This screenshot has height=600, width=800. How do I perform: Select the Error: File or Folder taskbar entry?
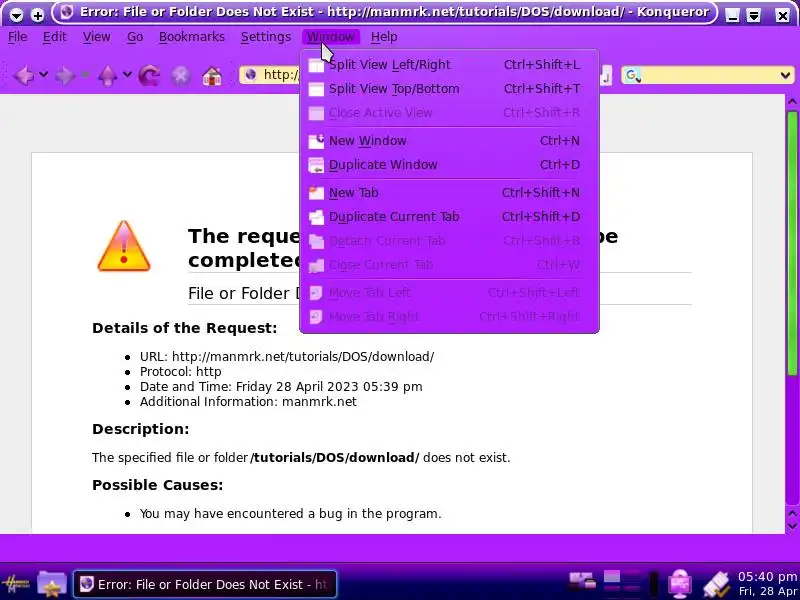(205, 584)
